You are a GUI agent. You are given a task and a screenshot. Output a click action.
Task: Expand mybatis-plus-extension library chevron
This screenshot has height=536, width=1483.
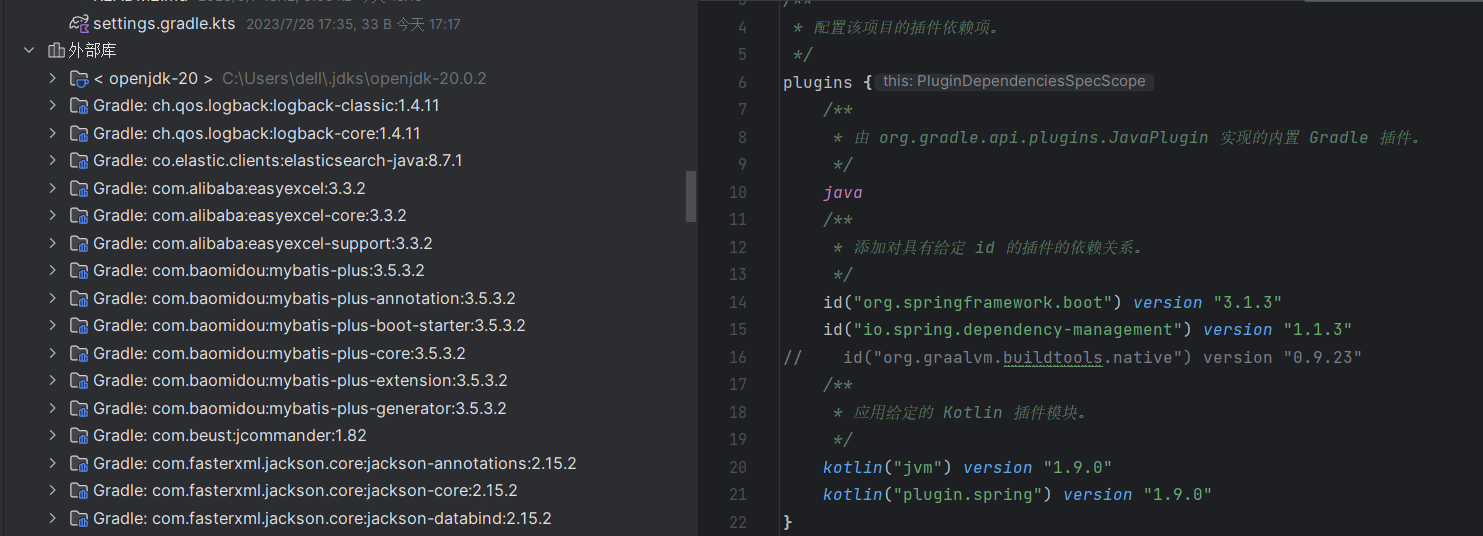coord(53,380)
